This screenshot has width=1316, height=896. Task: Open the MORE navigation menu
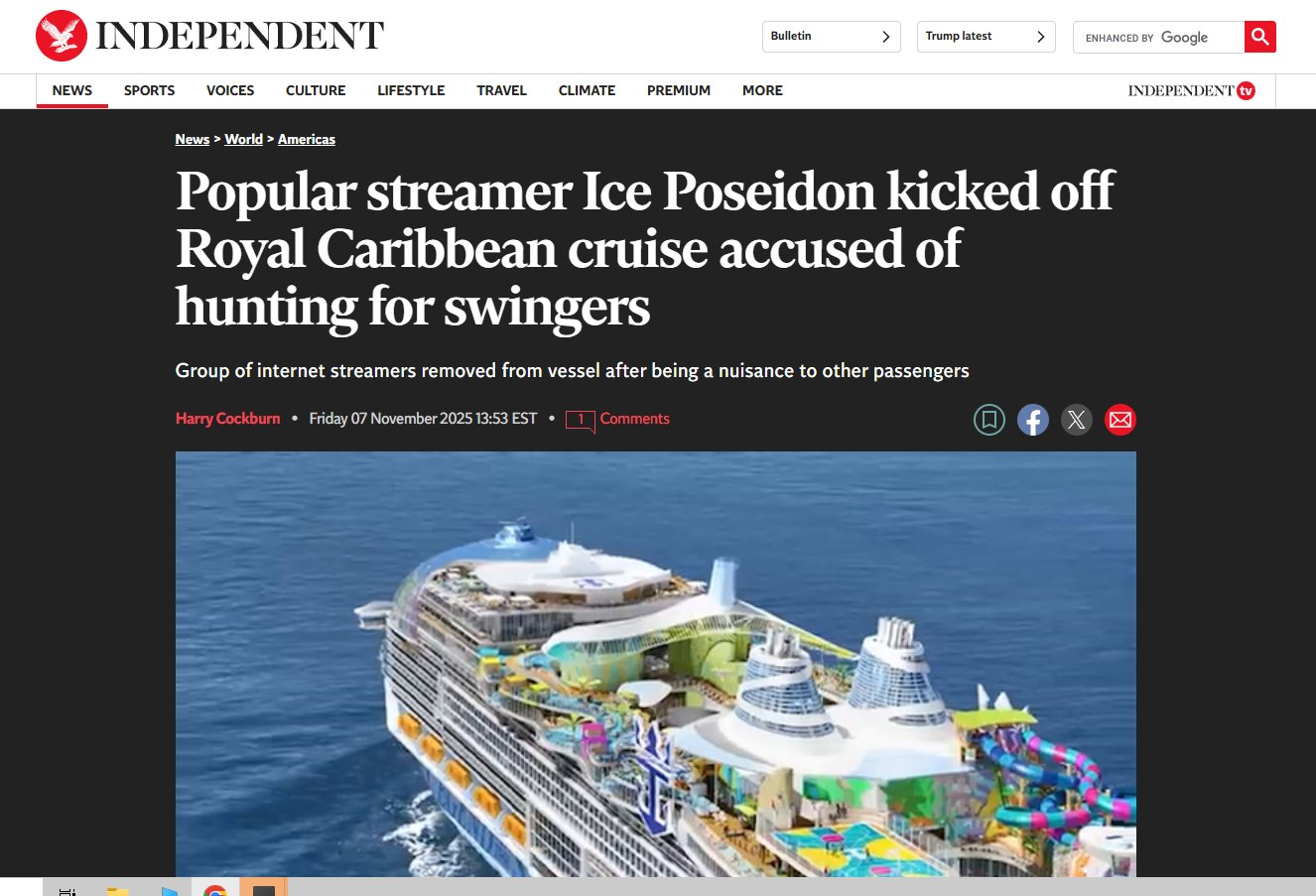[762, 90]
